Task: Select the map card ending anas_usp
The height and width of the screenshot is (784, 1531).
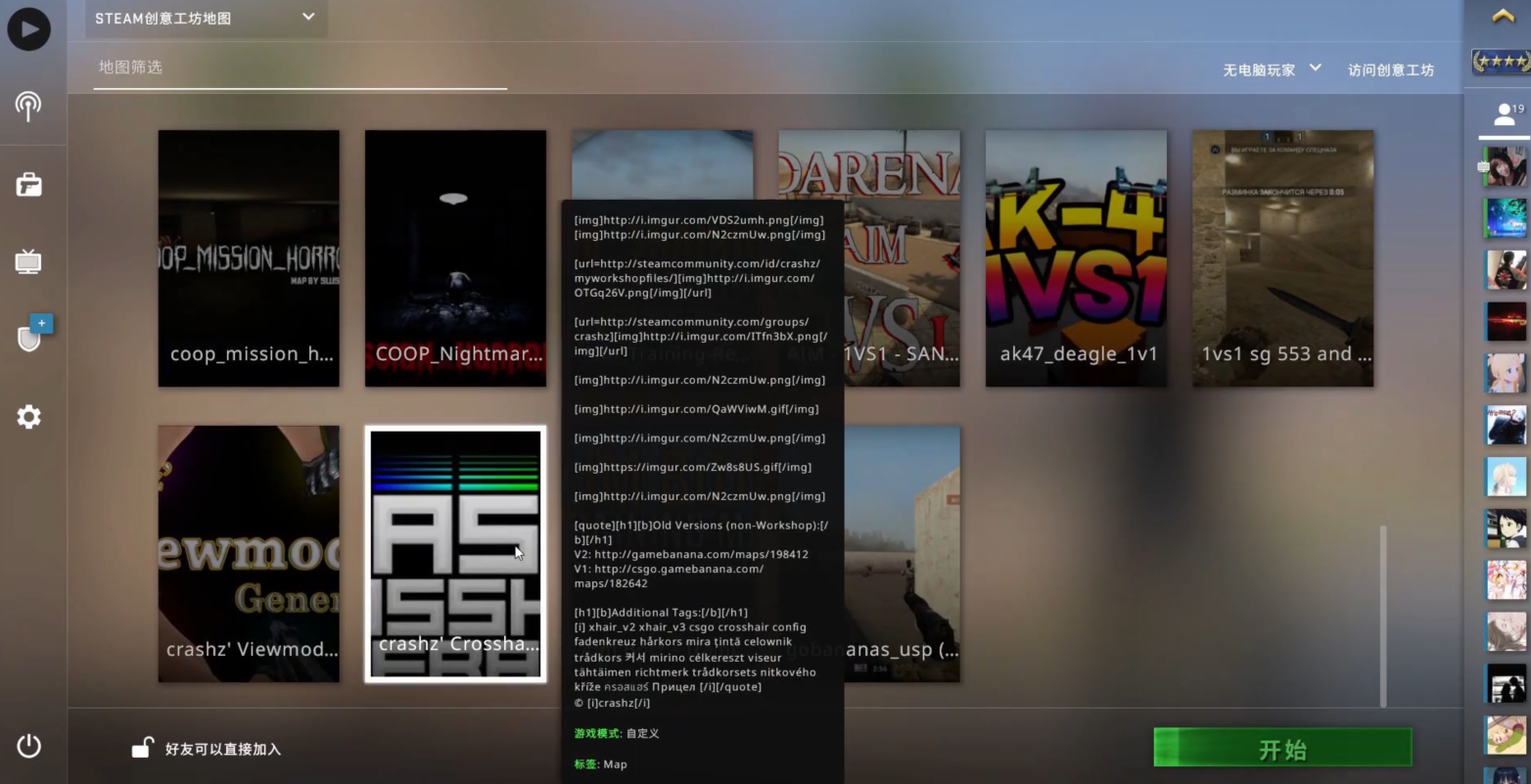Action: point(902,554)
